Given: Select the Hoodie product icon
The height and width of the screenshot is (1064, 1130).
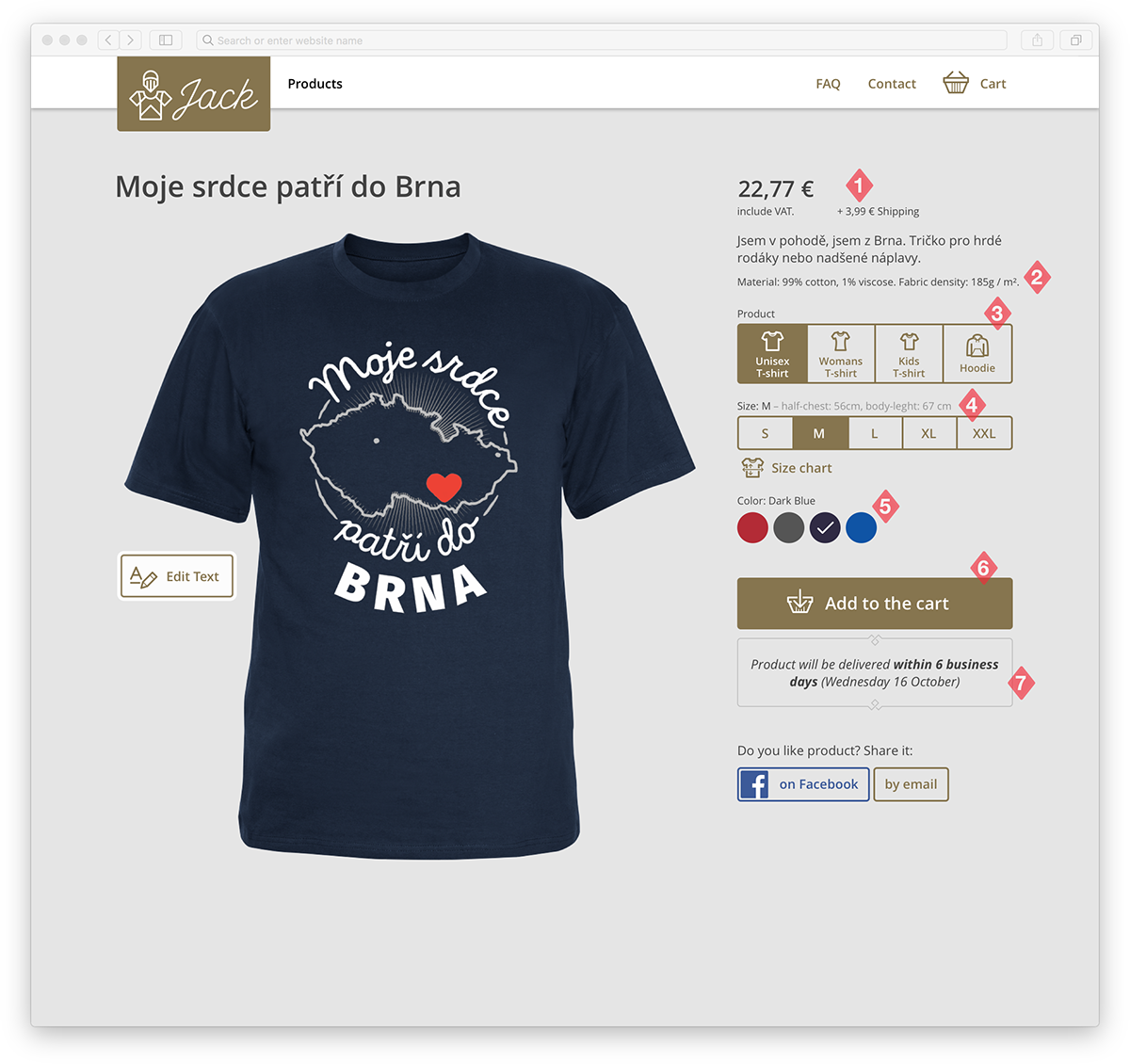Looking at the screenshot, I should tap(977, 347).
